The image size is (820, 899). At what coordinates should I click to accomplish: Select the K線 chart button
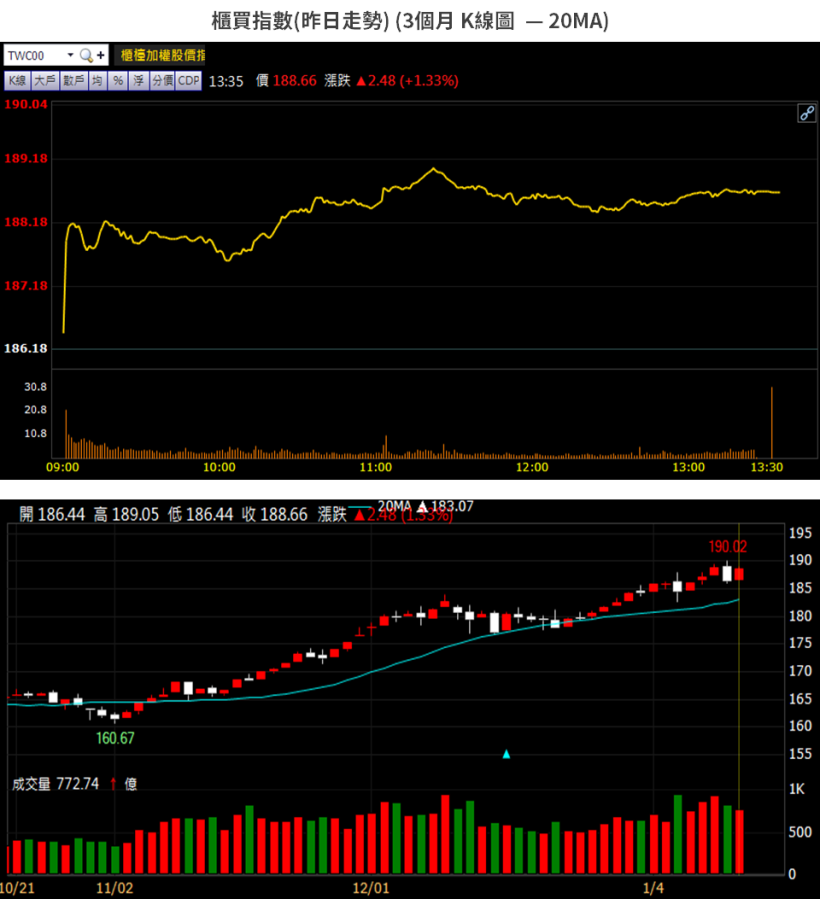coord(17,81)
